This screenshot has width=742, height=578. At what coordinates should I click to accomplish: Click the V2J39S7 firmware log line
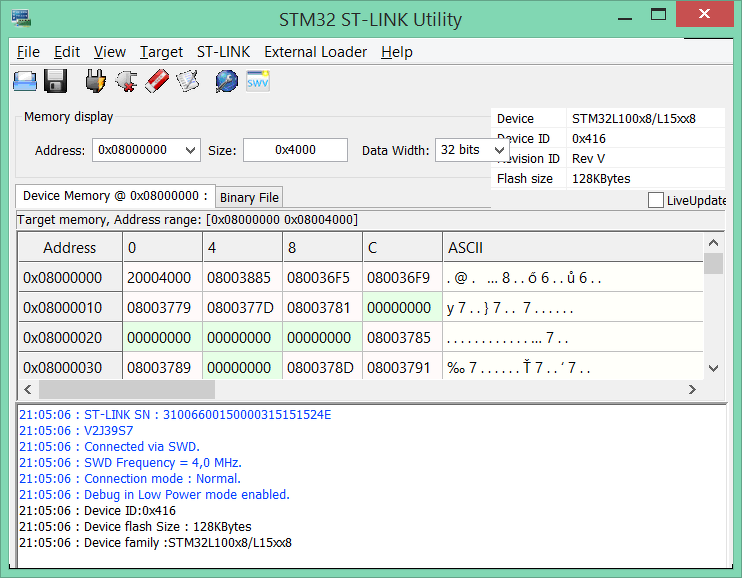click(76, 431)
